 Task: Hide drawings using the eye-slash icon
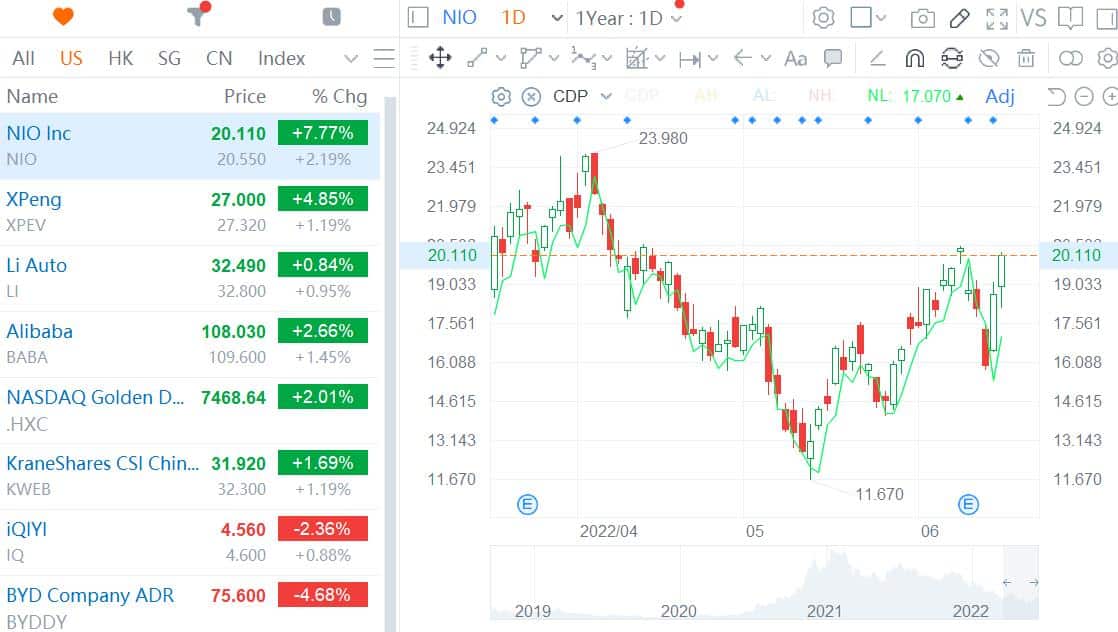coord(989,59)
